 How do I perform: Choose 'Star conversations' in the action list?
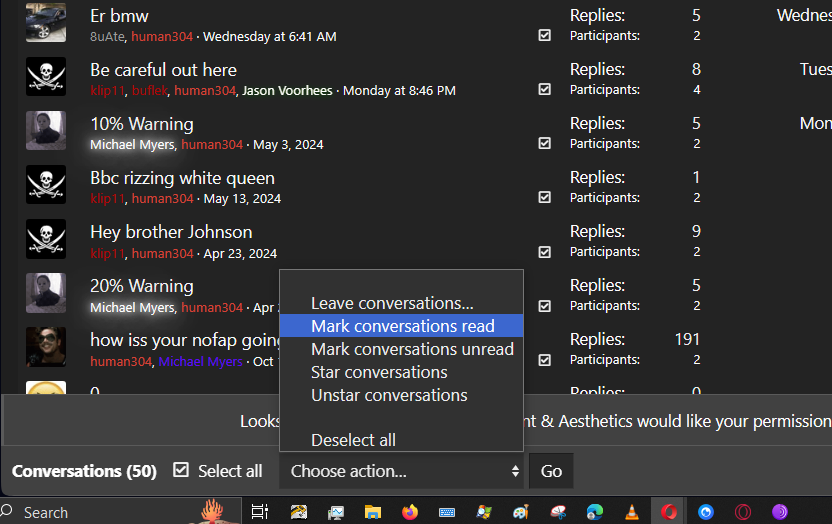(x=379, y=372)
